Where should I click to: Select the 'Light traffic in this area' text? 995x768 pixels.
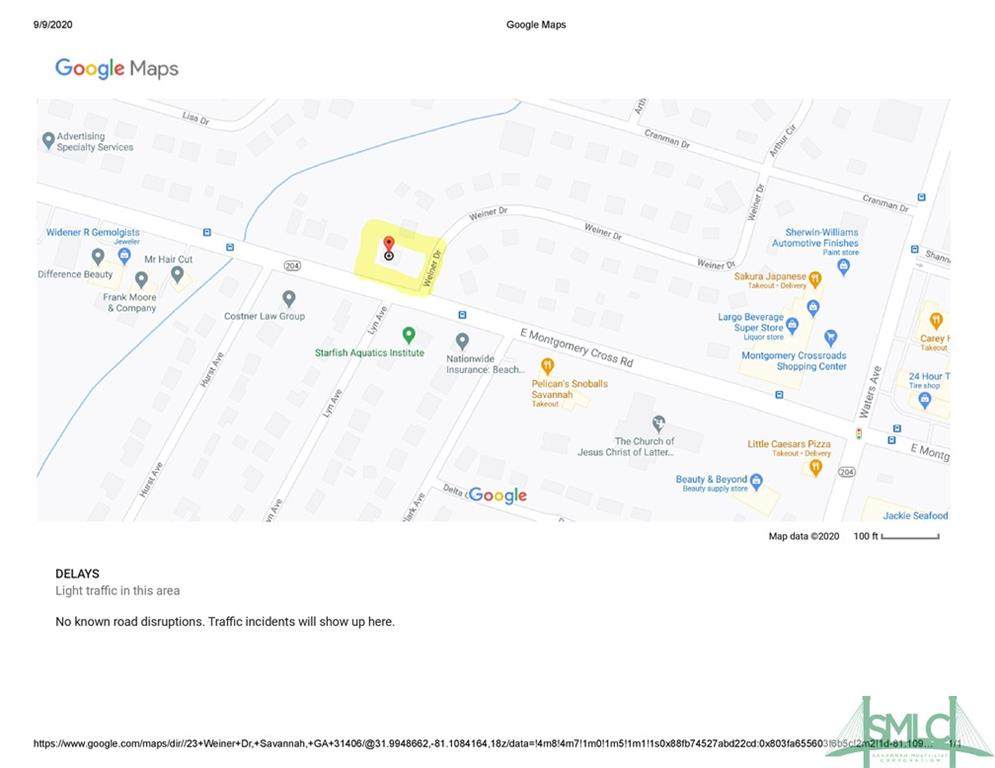117,591
